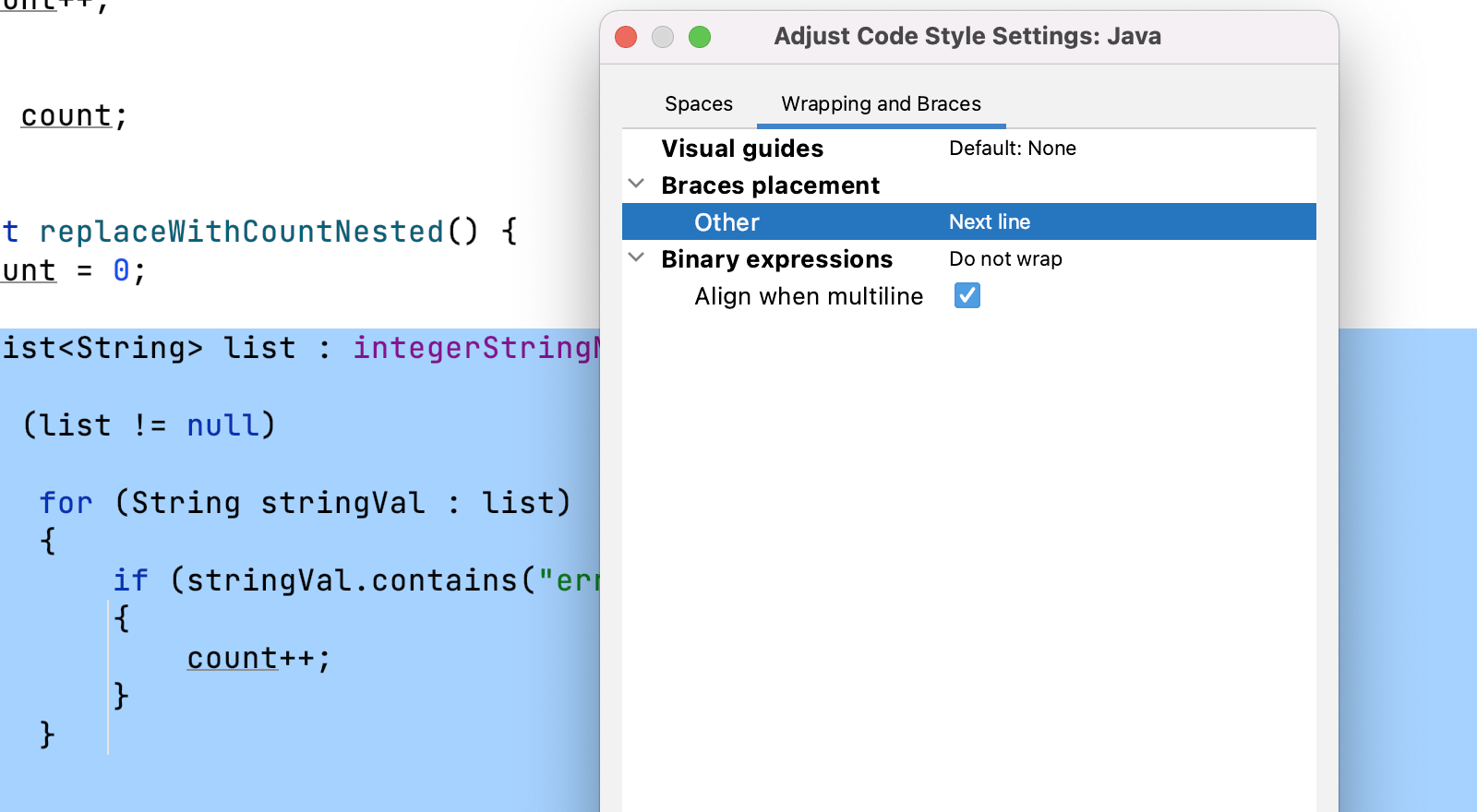1477x812 pixels.
Task: Click the 0 literal in the editor
Action: click(121, 270)
